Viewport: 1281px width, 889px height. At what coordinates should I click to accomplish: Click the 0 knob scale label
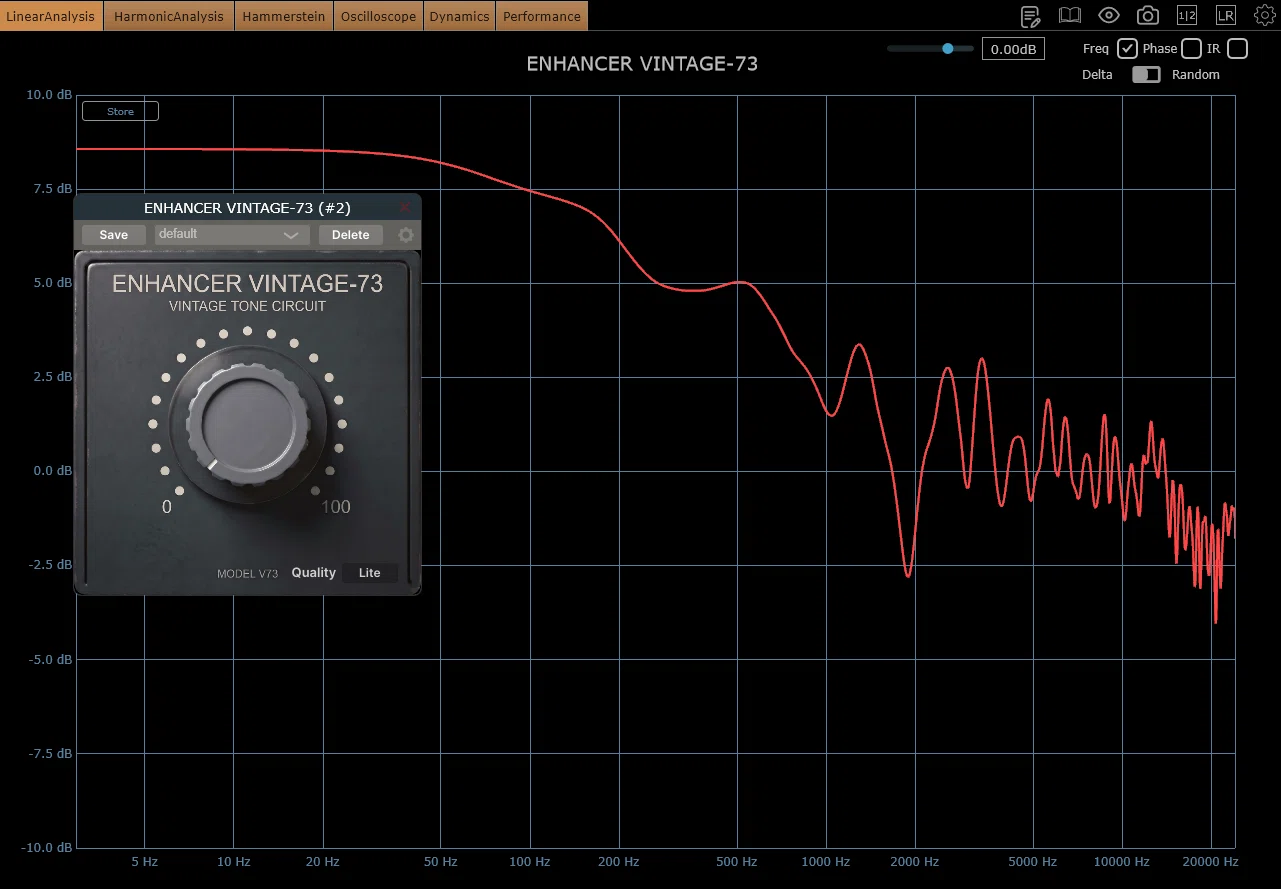[x=167, y=507]
